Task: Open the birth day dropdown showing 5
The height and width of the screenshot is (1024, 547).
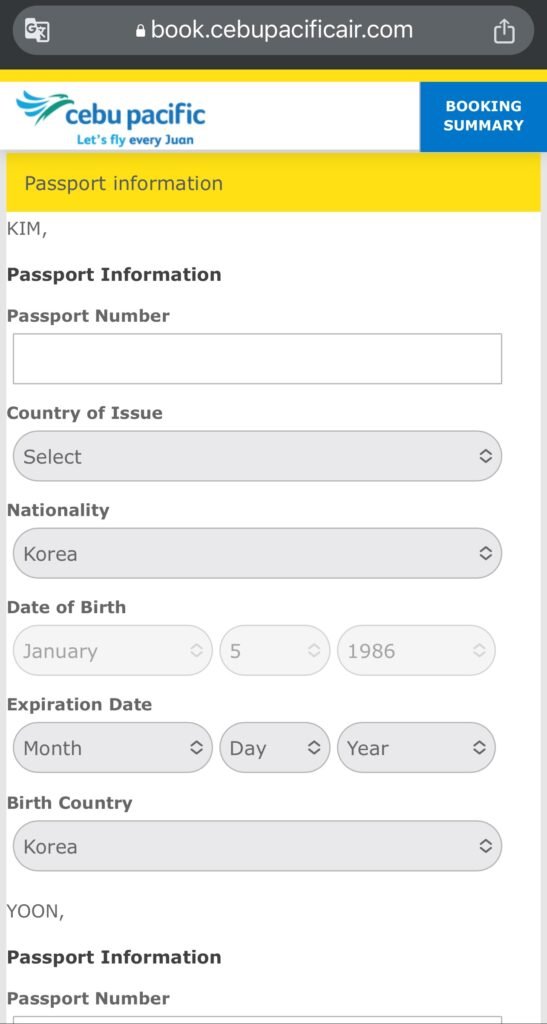Action: 275,650
